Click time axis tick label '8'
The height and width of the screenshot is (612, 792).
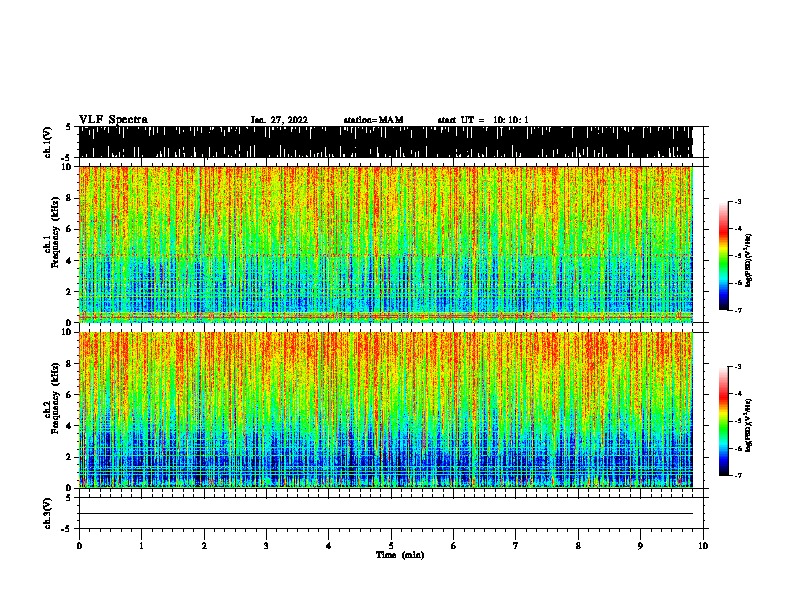[x=578, y=546]
